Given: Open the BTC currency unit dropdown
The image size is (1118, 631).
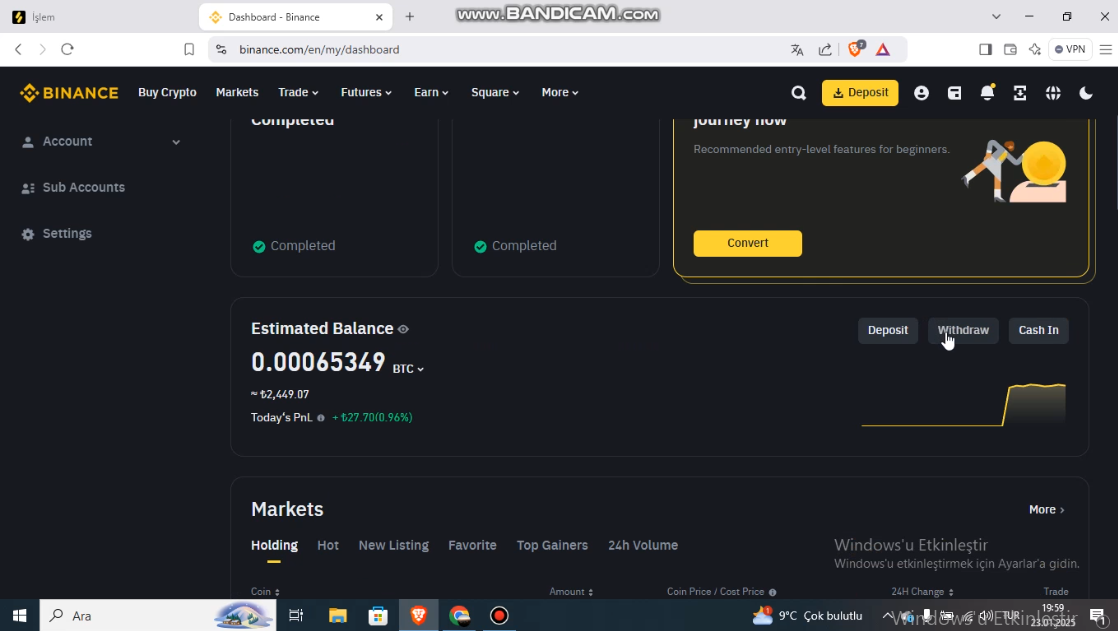Looking at the screenshot, I should click(x=408, y=369).
